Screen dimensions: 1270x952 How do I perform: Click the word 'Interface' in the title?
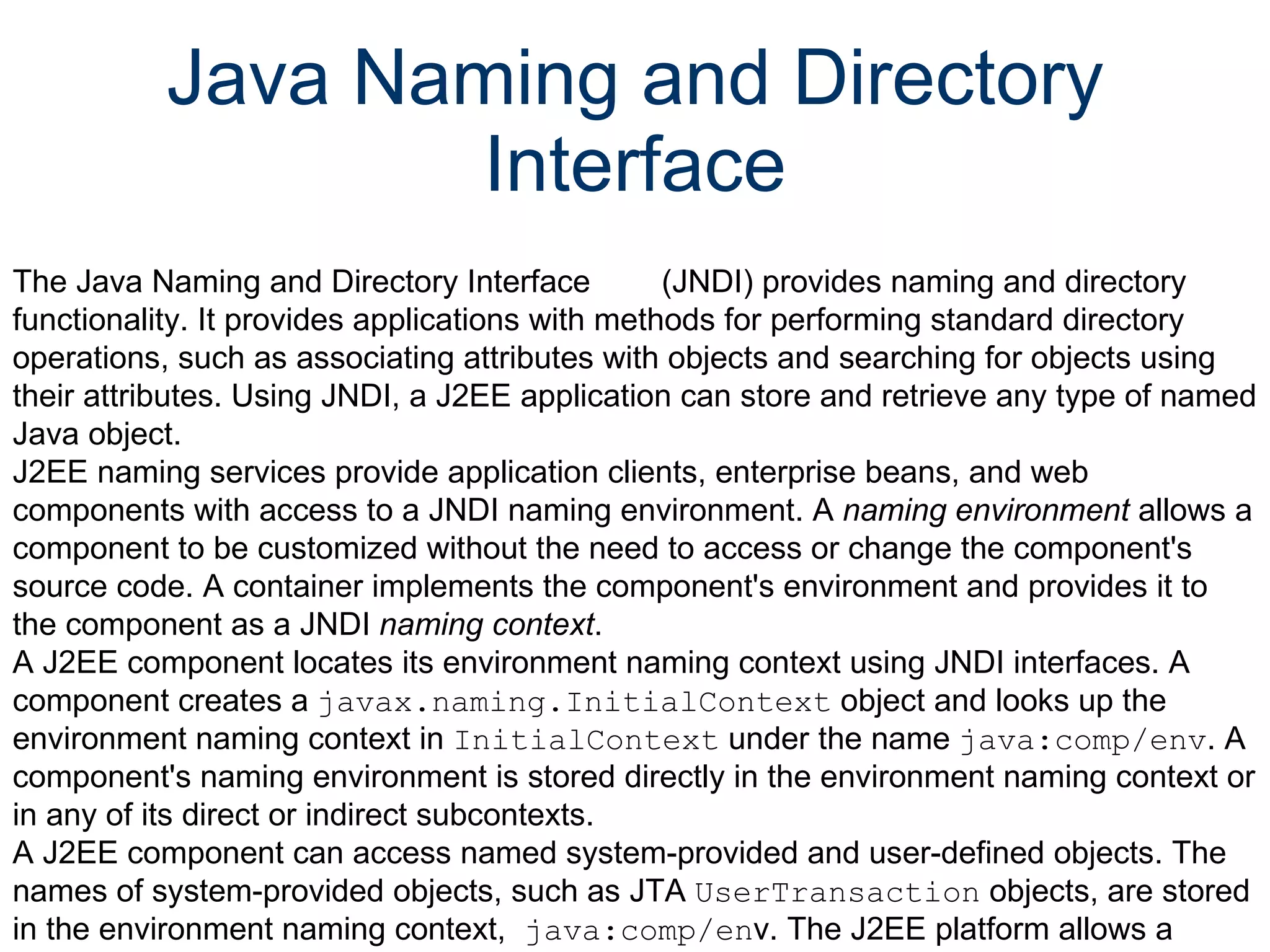[635, 165]
